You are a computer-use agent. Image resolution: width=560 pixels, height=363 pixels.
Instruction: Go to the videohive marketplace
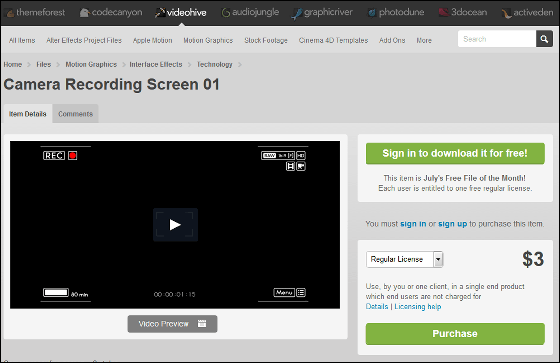pyautogui.click(x=181, y=13)
